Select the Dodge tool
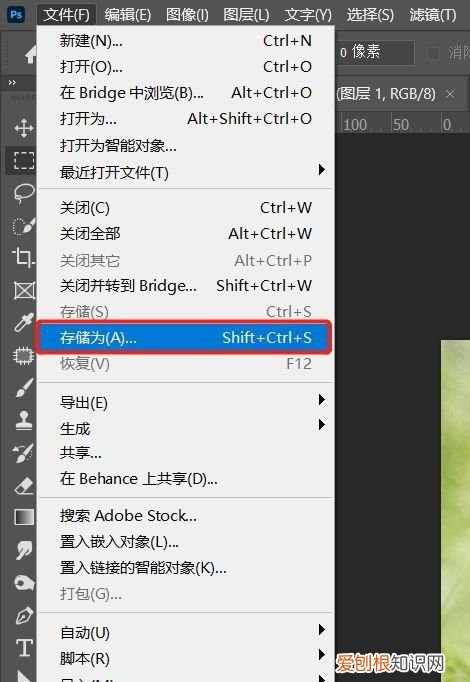Screen dimensions: 470x682 click(x=23, y=583)
